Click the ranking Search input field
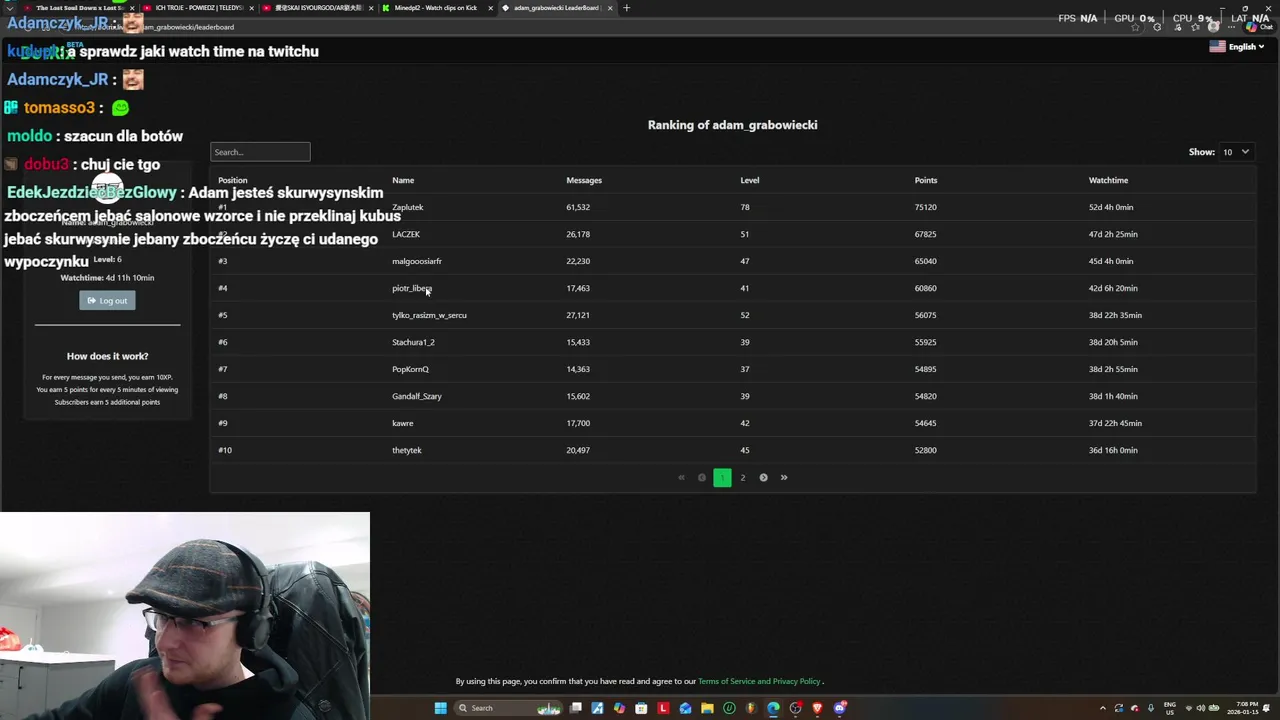This screenshot has height=720, width=1280. click(260, 152)
